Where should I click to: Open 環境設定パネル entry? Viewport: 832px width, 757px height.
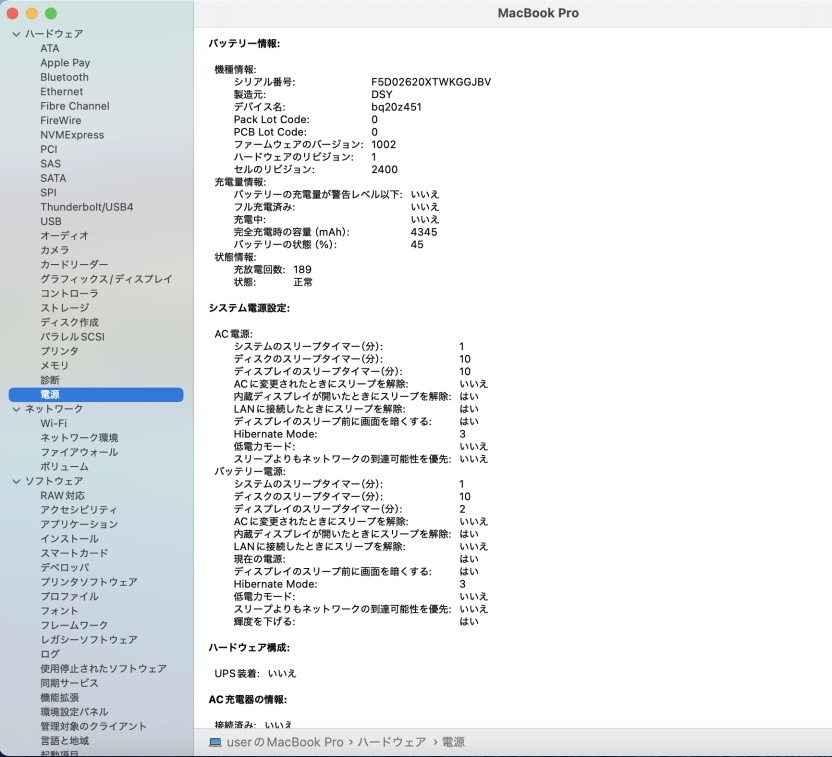[x=74, y=712]
